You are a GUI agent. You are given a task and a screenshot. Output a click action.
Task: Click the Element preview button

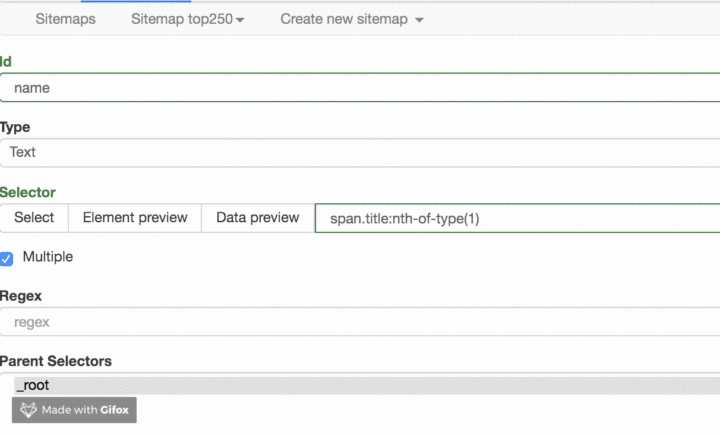click(135, 218)
